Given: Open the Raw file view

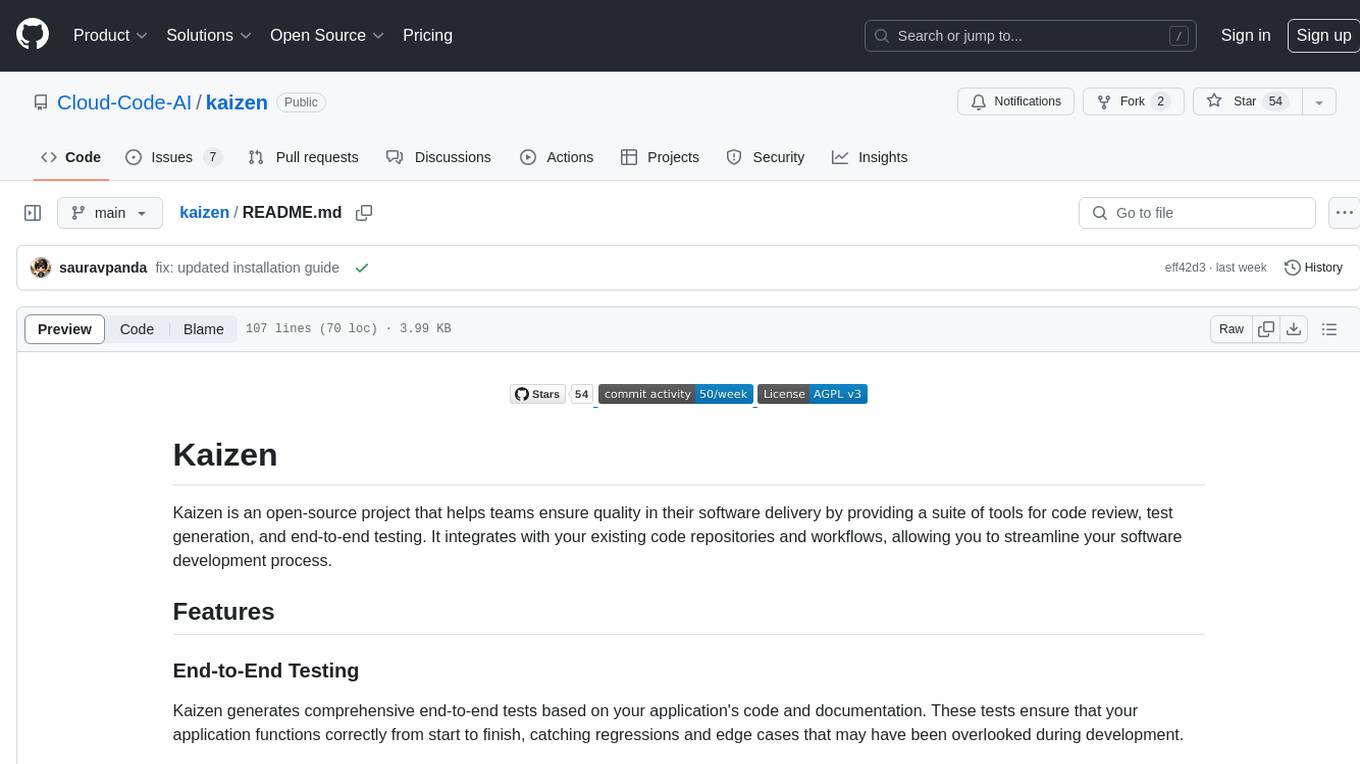Looking at the screenshot, I should point(1231,329).
